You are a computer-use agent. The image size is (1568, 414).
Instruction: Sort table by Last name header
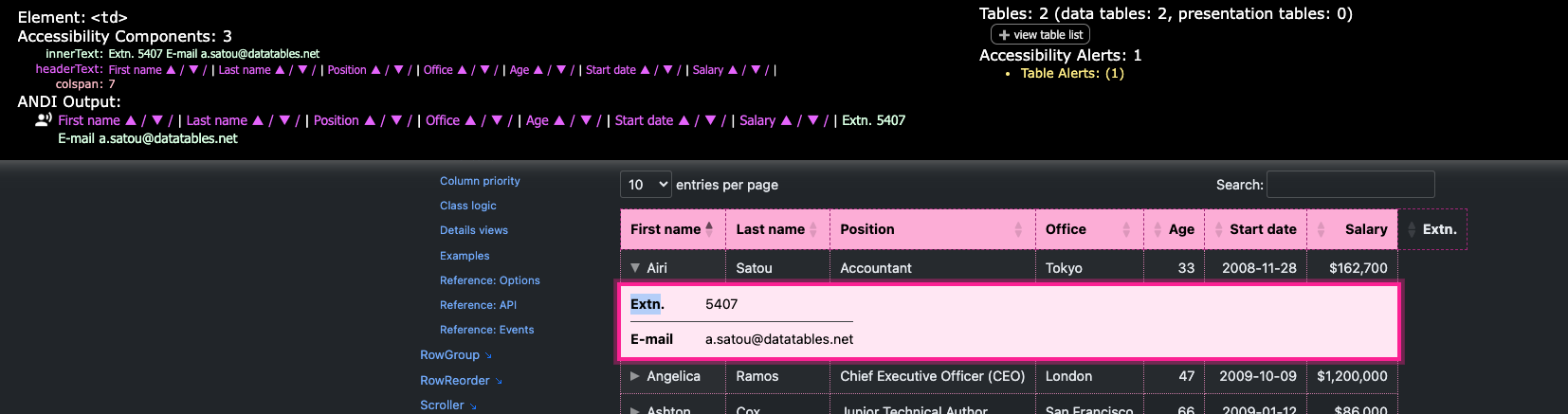[777, 229]
